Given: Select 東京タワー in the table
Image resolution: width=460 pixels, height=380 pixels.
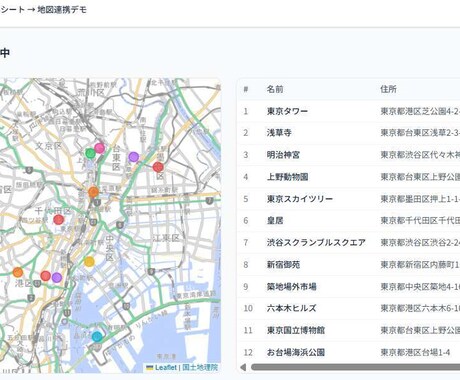Looking at the screenshot, I should tap(287, 111).
